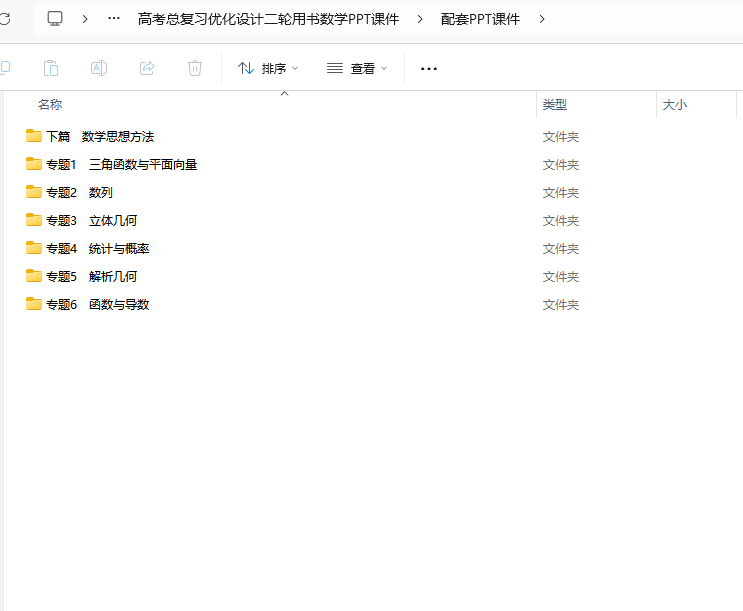The image size is (743, 611).
Task: Click the 配套PPT课件 breadcrumb segment
Action: click(480, 19)
